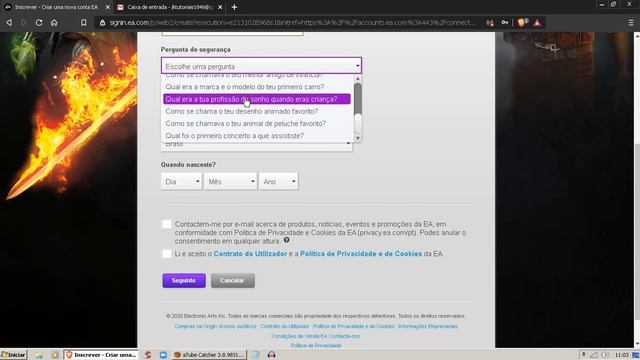Open footer Contrato do Utilizador link

tap(284, 326)
